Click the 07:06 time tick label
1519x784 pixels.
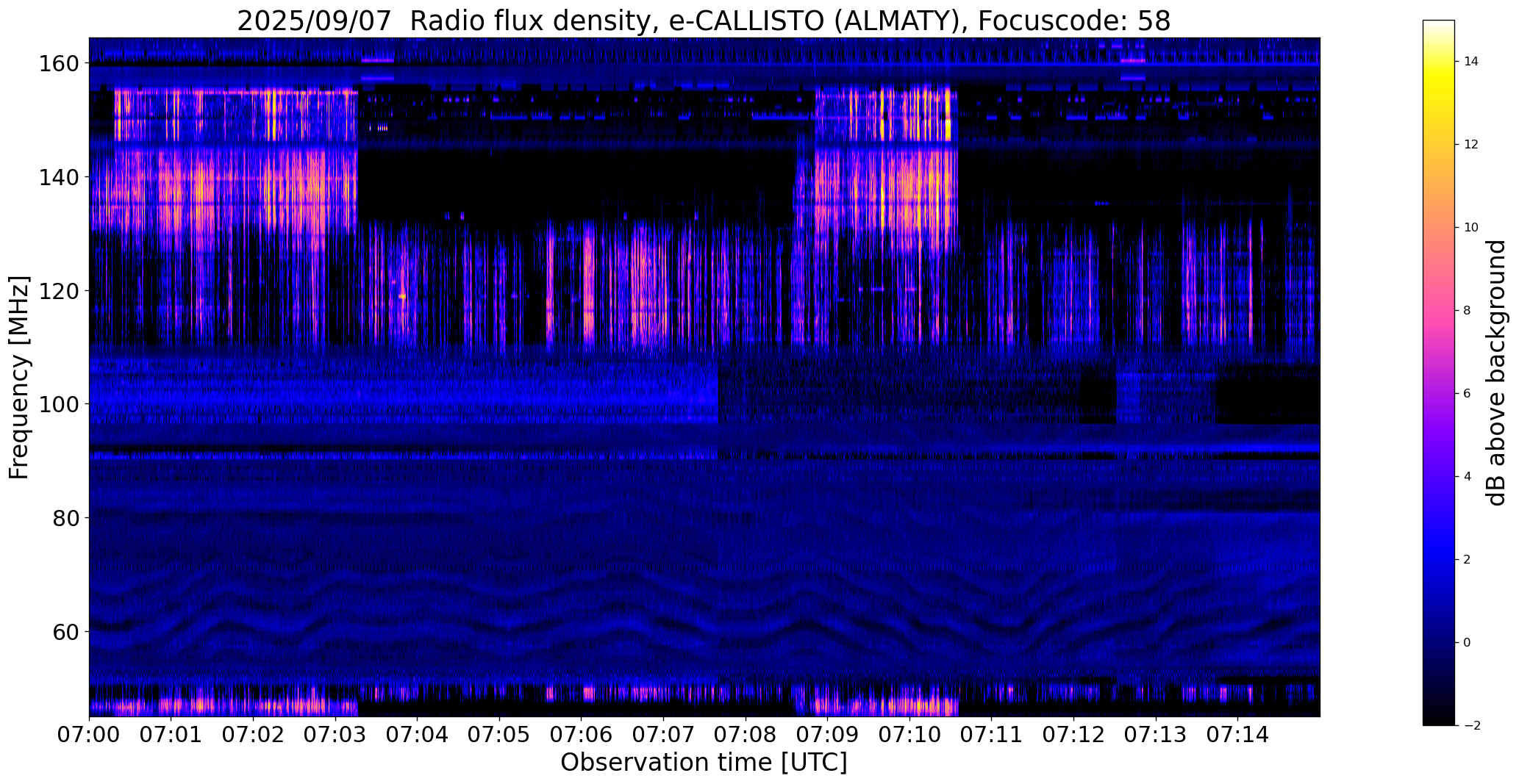[x=582, y=734]
